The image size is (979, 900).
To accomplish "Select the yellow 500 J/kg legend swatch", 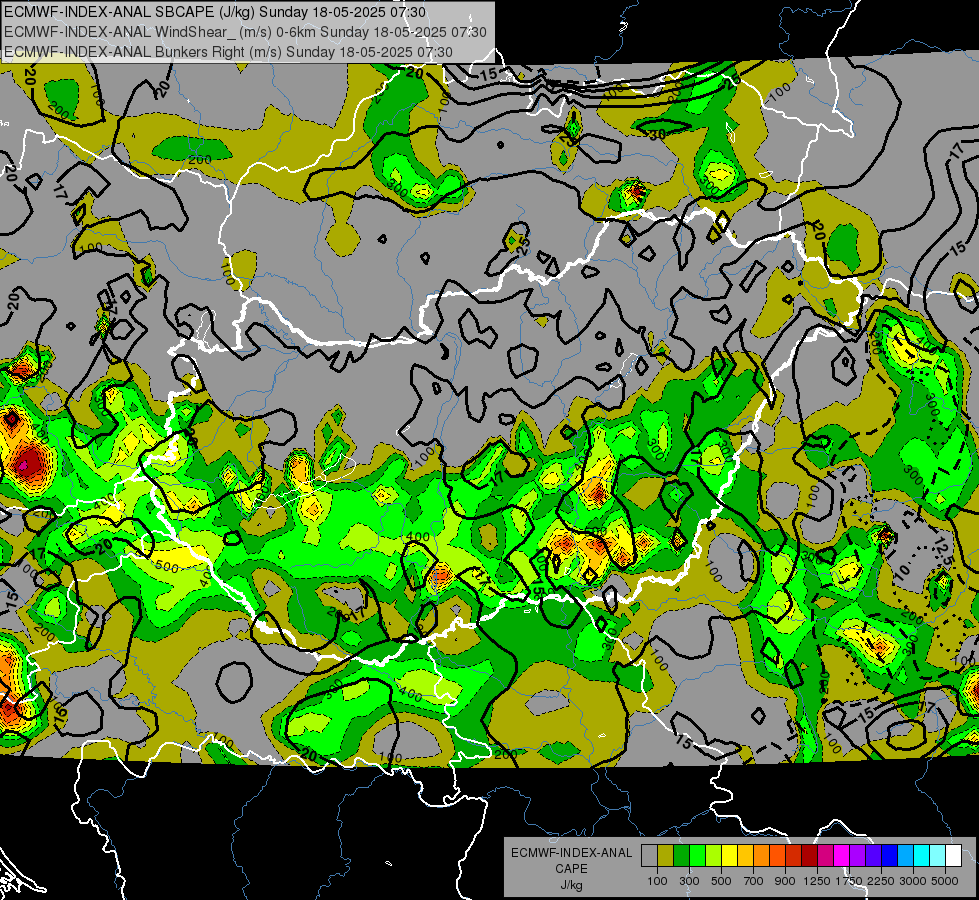I will [x=730, y=855].
